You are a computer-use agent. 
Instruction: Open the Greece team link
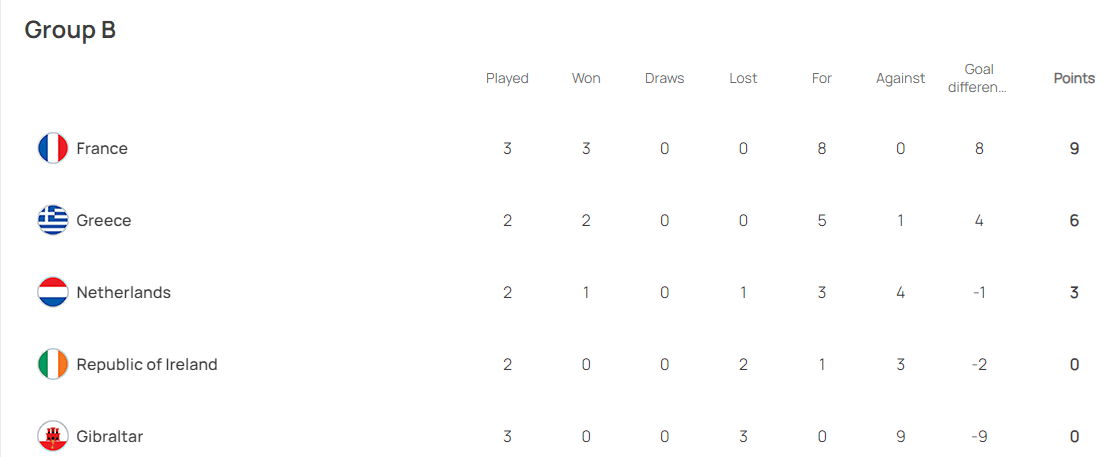coord(104,220)
